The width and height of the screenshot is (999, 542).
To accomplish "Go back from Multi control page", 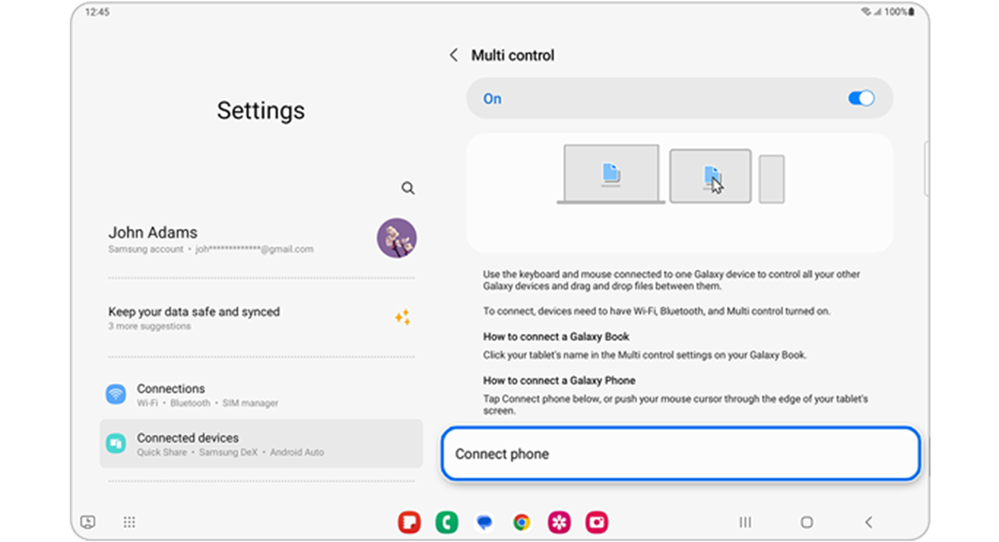I will [x=454, y=55].
